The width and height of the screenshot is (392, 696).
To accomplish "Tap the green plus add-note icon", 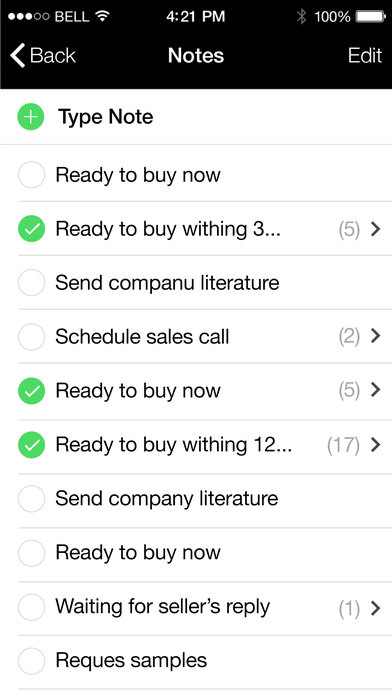I will (31, 117).
